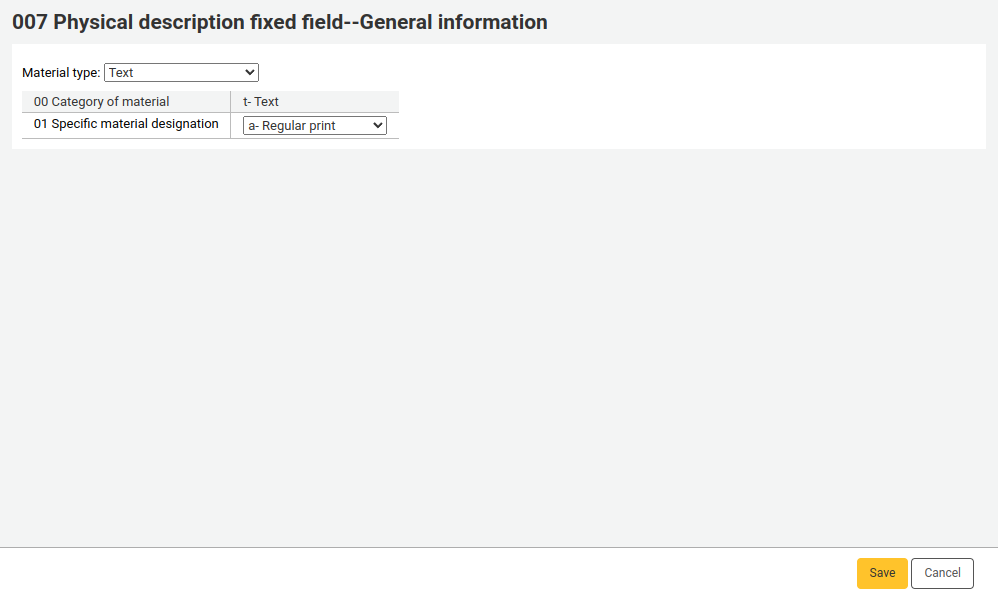Open the Material type dropdown
998x598 pixels.
click(181, 73)
